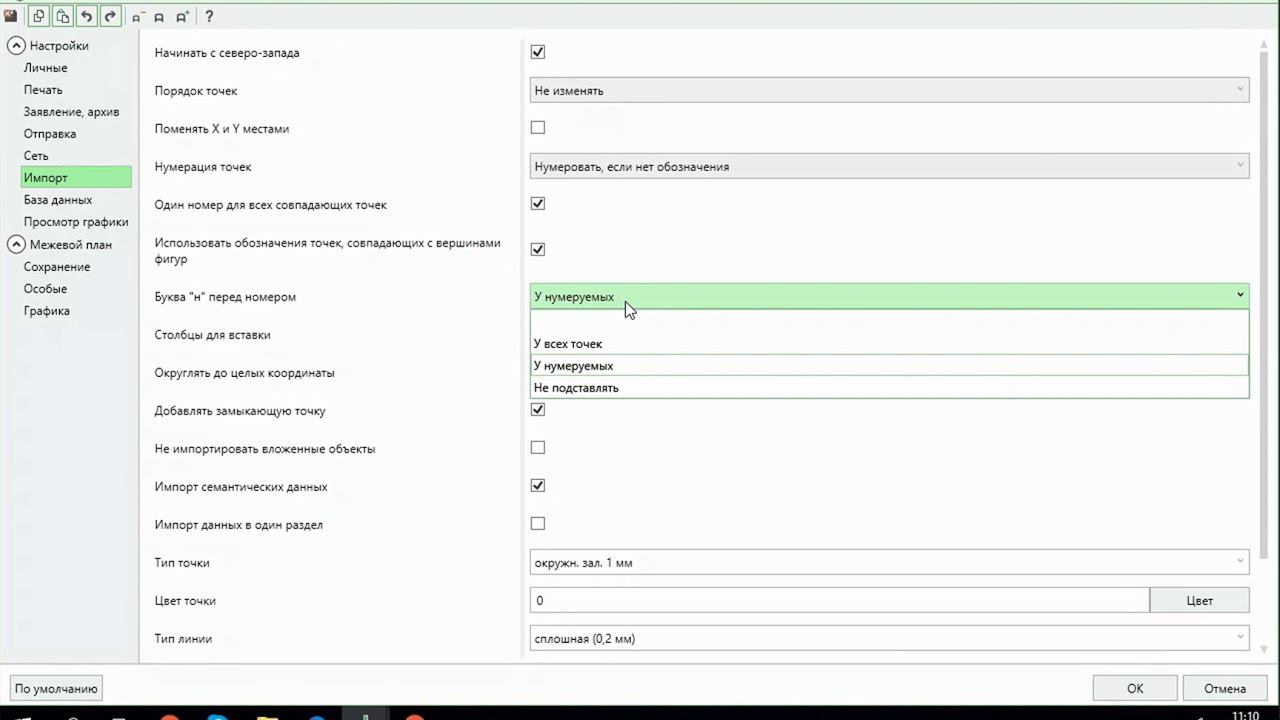
Task: Enable the Поменять X и Y местами checkbox
Action: (x=538, y=128)
